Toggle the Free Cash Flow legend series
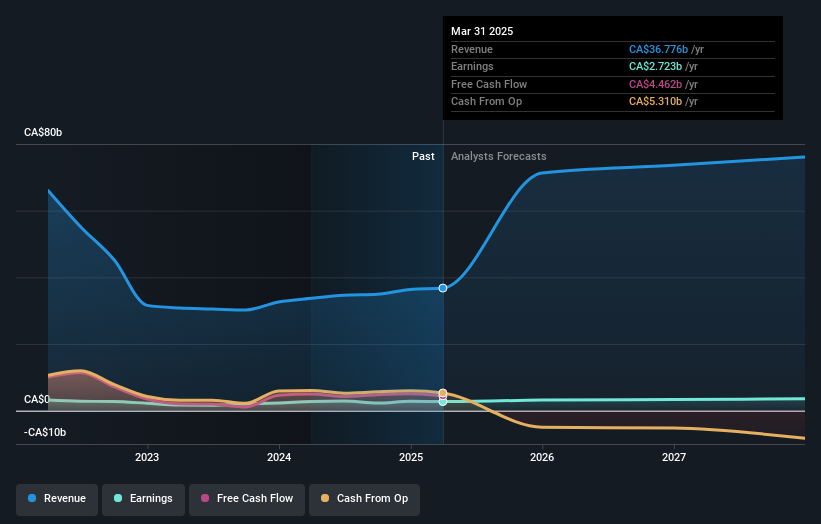Screen dimensions: 821x524 click(x=247, y=499)
